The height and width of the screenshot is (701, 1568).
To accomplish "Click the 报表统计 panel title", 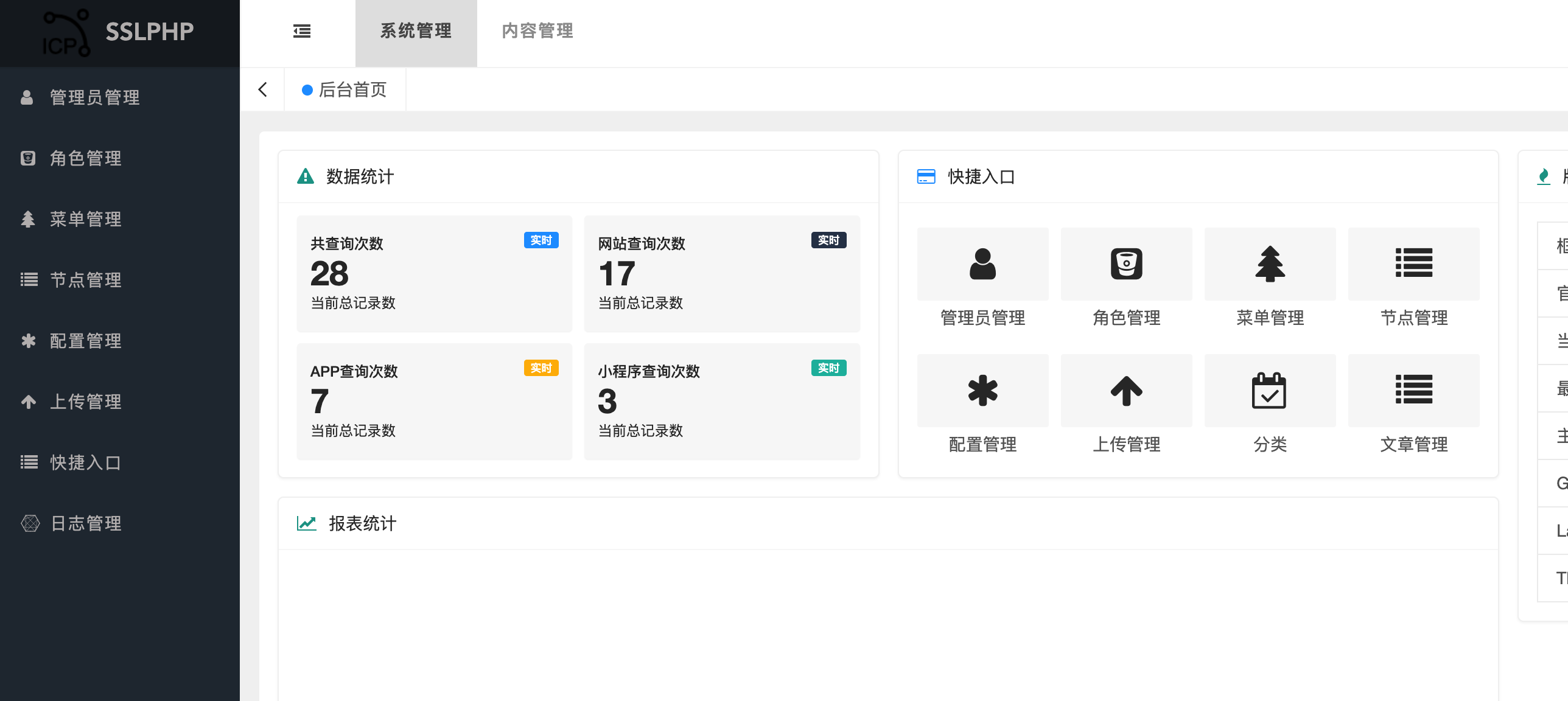I will tap(363, 523).
